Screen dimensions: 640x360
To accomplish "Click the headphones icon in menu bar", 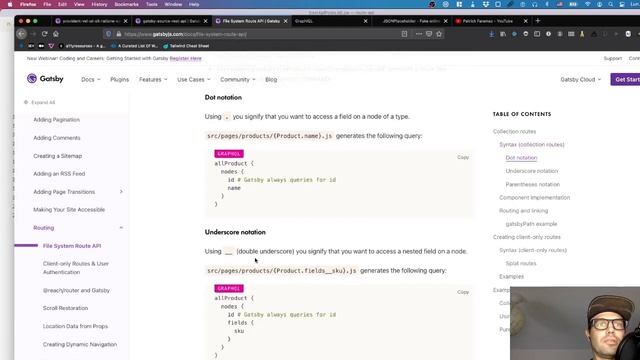I will pyautogui.click(x=535, y=4).
